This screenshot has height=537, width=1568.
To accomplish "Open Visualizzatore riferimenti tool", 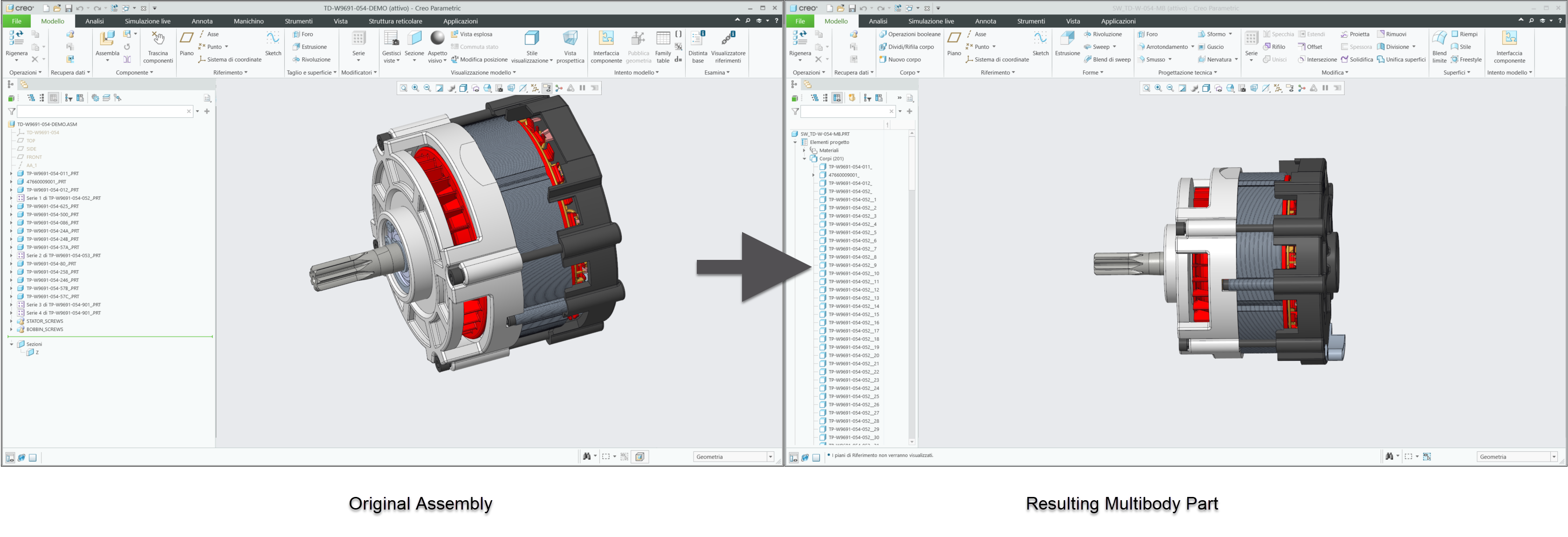I will (x=728, y=47).
